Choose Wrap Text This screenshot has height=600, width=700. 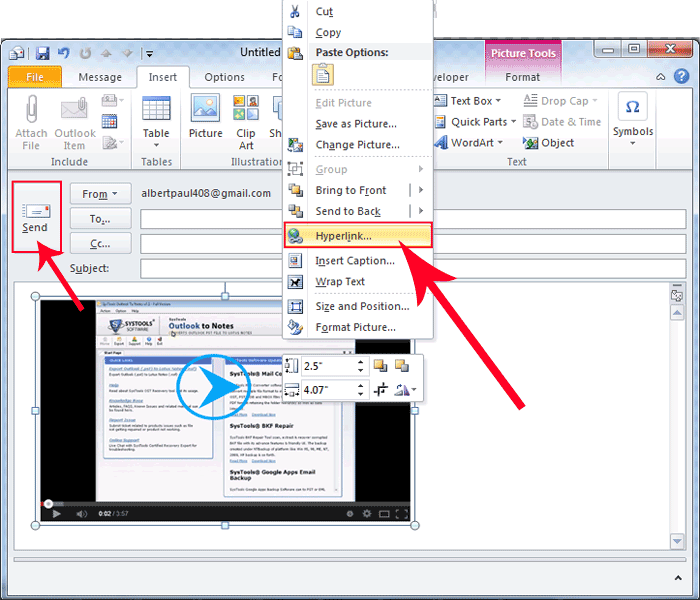pos(359,282)
